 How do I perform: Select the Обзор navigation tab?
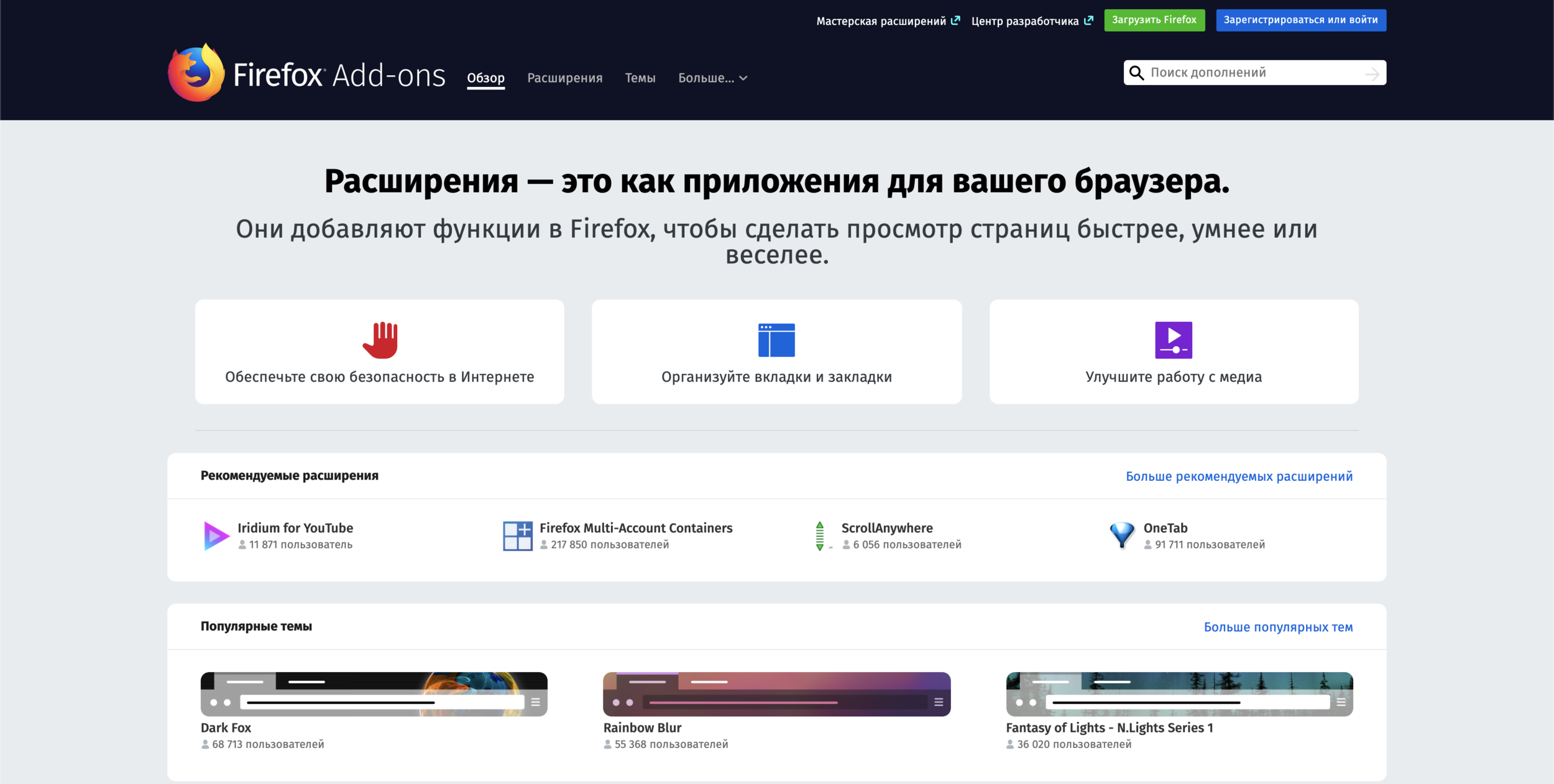(485, 78)
